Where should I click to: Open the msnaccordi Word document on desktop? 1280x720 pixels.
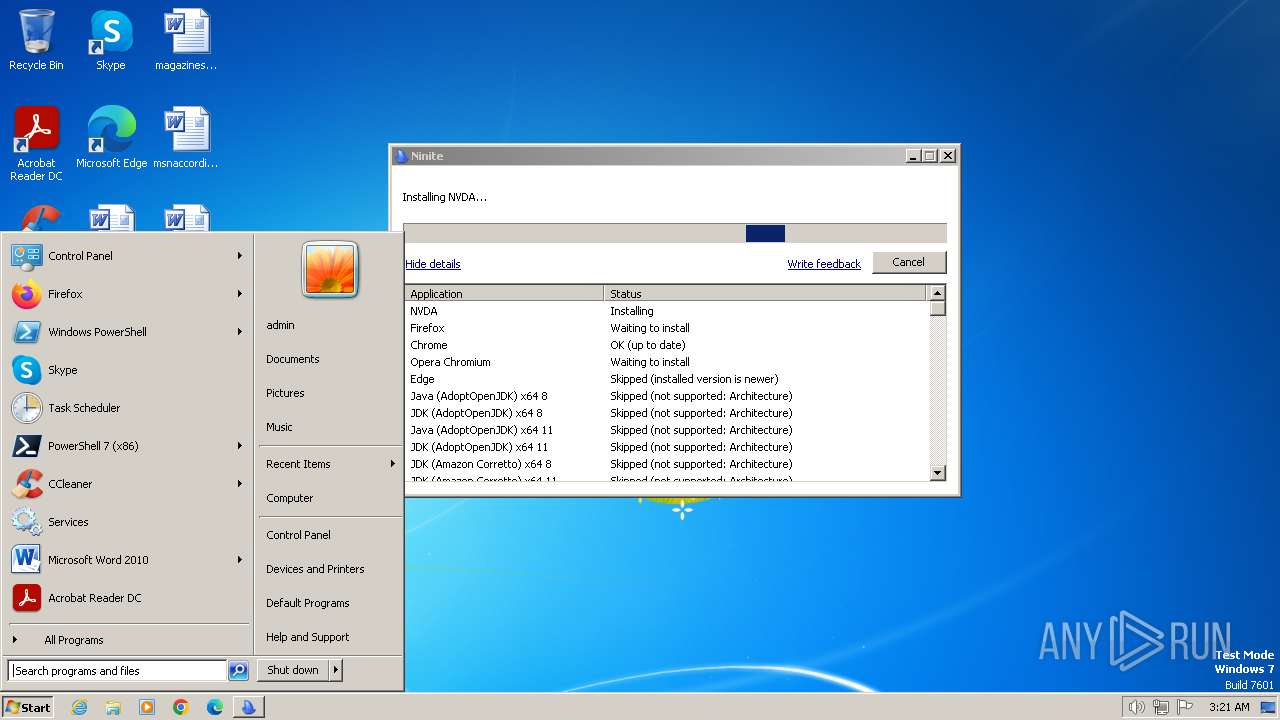pyautogui.click(x=186, y=137)
